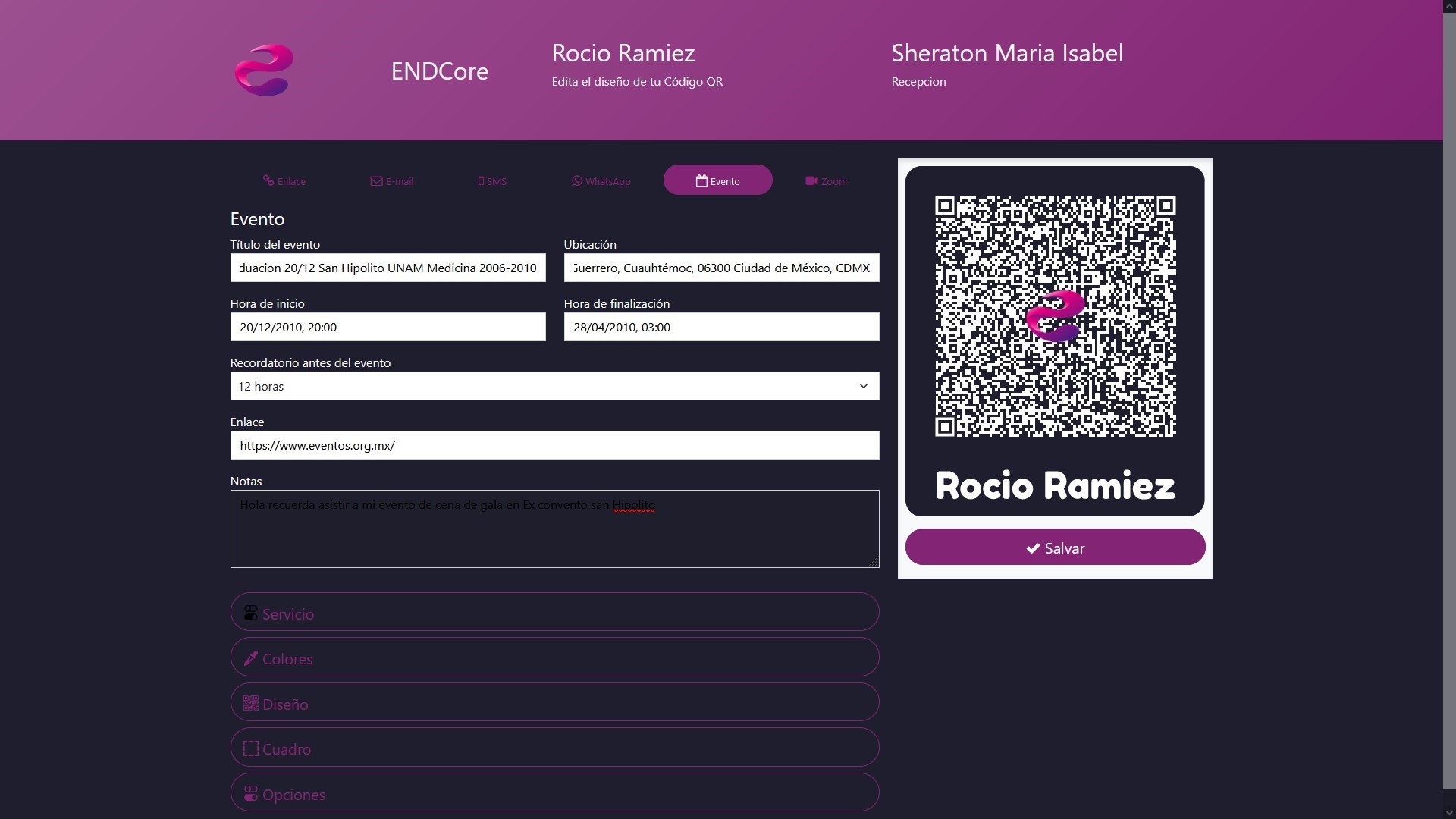The height and width of the screenshot is (819, 1456).
Task: Click the Sheraton Maria Isabel header title
Action: coord(1007,53)
